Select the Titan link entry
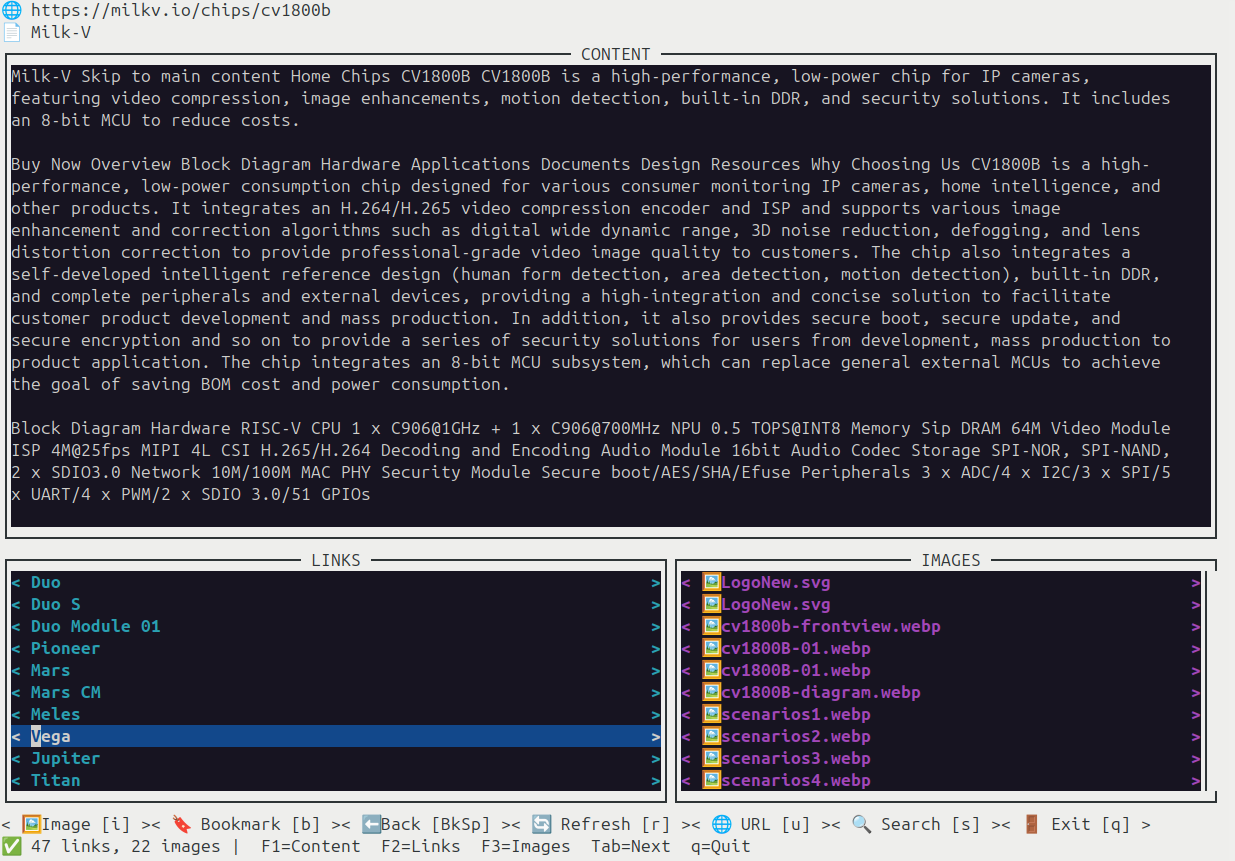 click(x=55, y=781)
